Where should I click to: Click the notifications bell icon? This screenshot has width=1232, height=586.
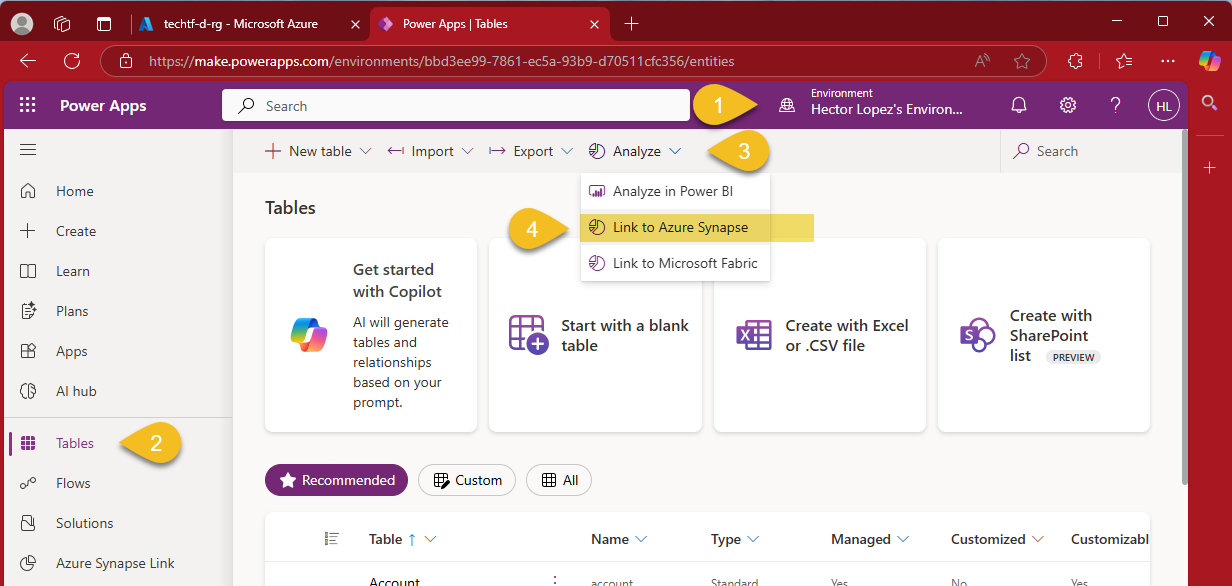coord(1019,106)
